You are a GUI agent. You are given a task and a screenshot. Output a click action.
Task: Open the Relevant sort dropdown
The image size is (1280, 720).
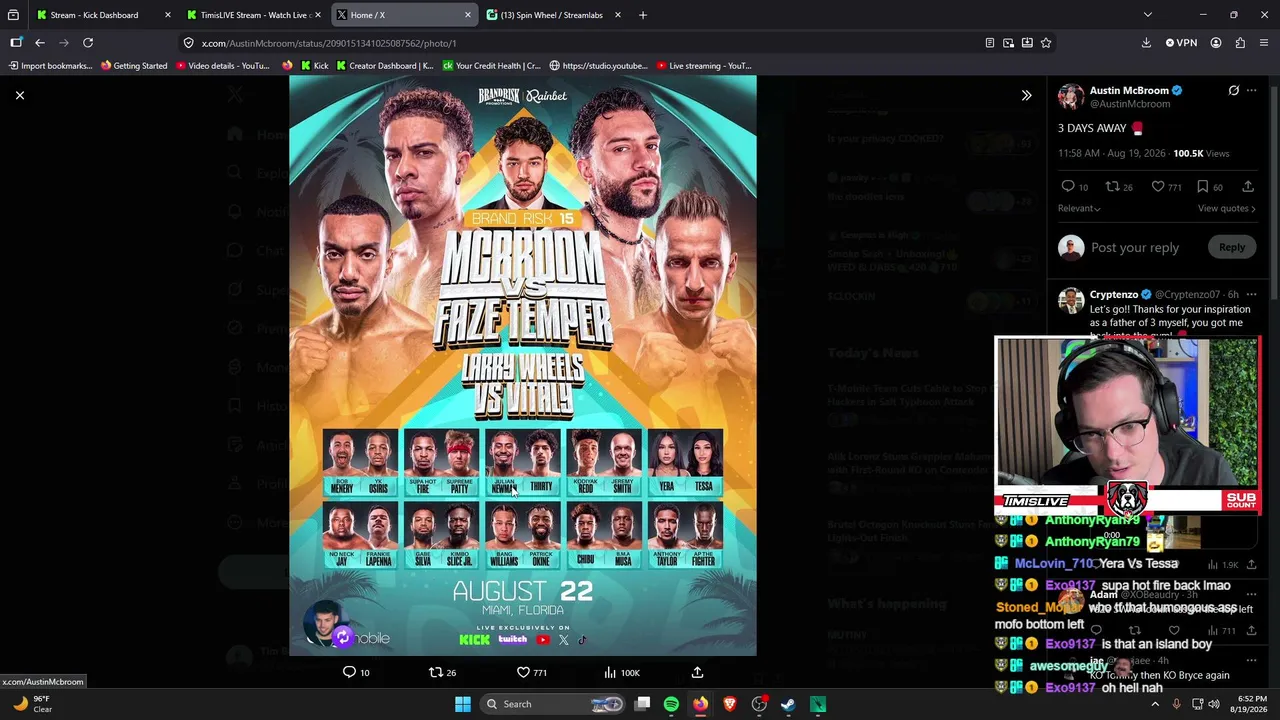[x=1079, y=208]
